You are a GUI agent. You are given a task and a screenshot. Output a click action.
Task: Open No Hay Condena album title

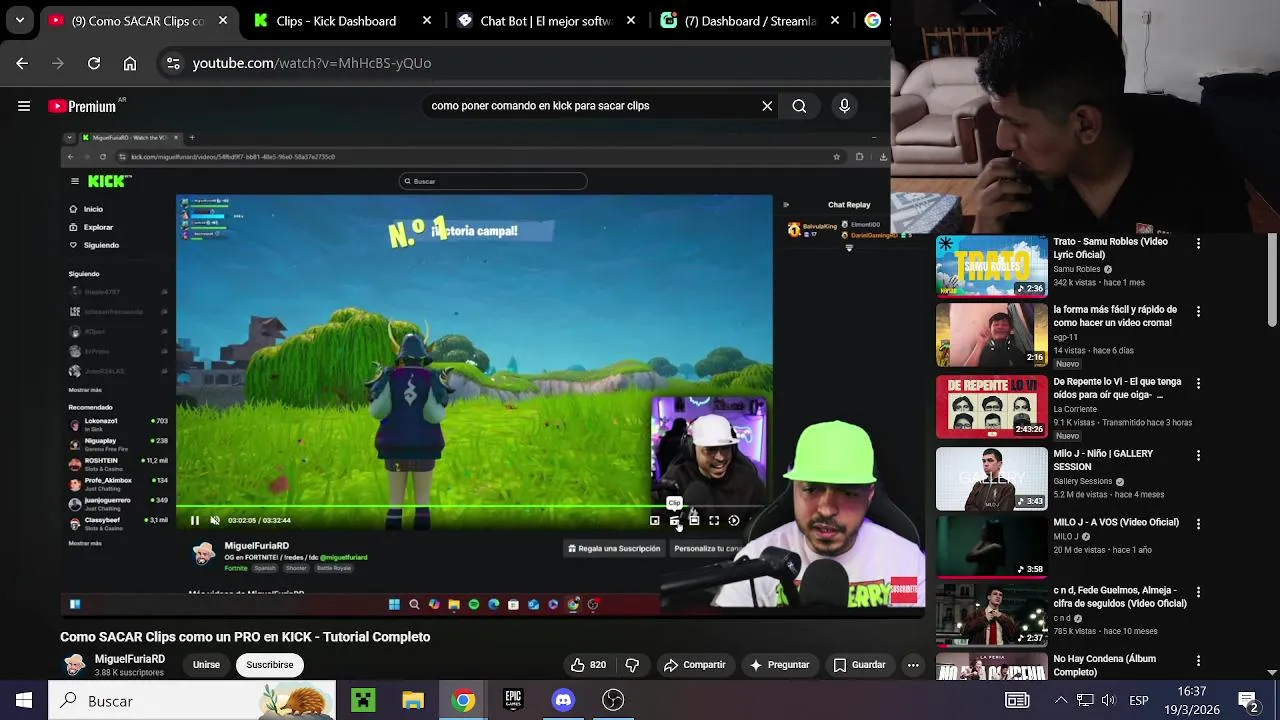(1105, 665)
